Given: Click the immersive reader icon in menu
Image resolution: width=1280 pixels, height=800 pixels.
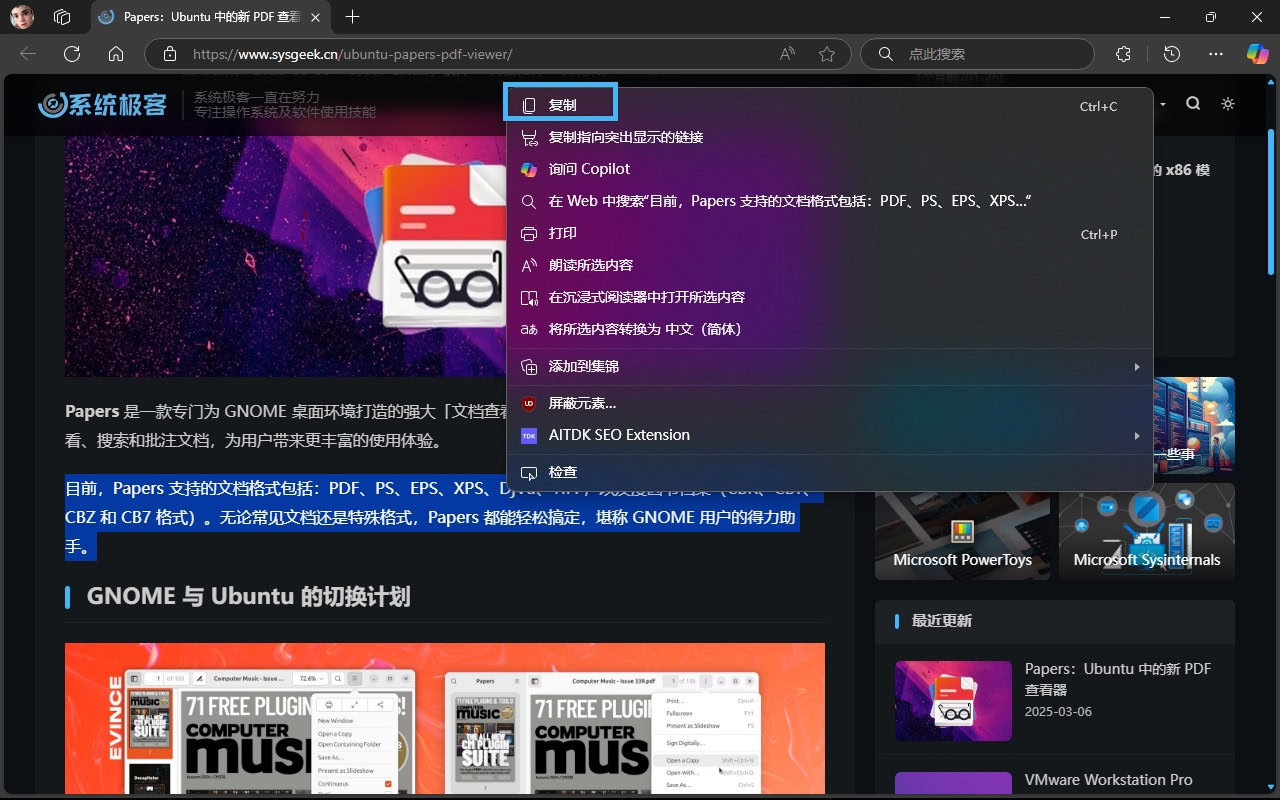Looking at the screenshot, I should (x=529, y=297).
